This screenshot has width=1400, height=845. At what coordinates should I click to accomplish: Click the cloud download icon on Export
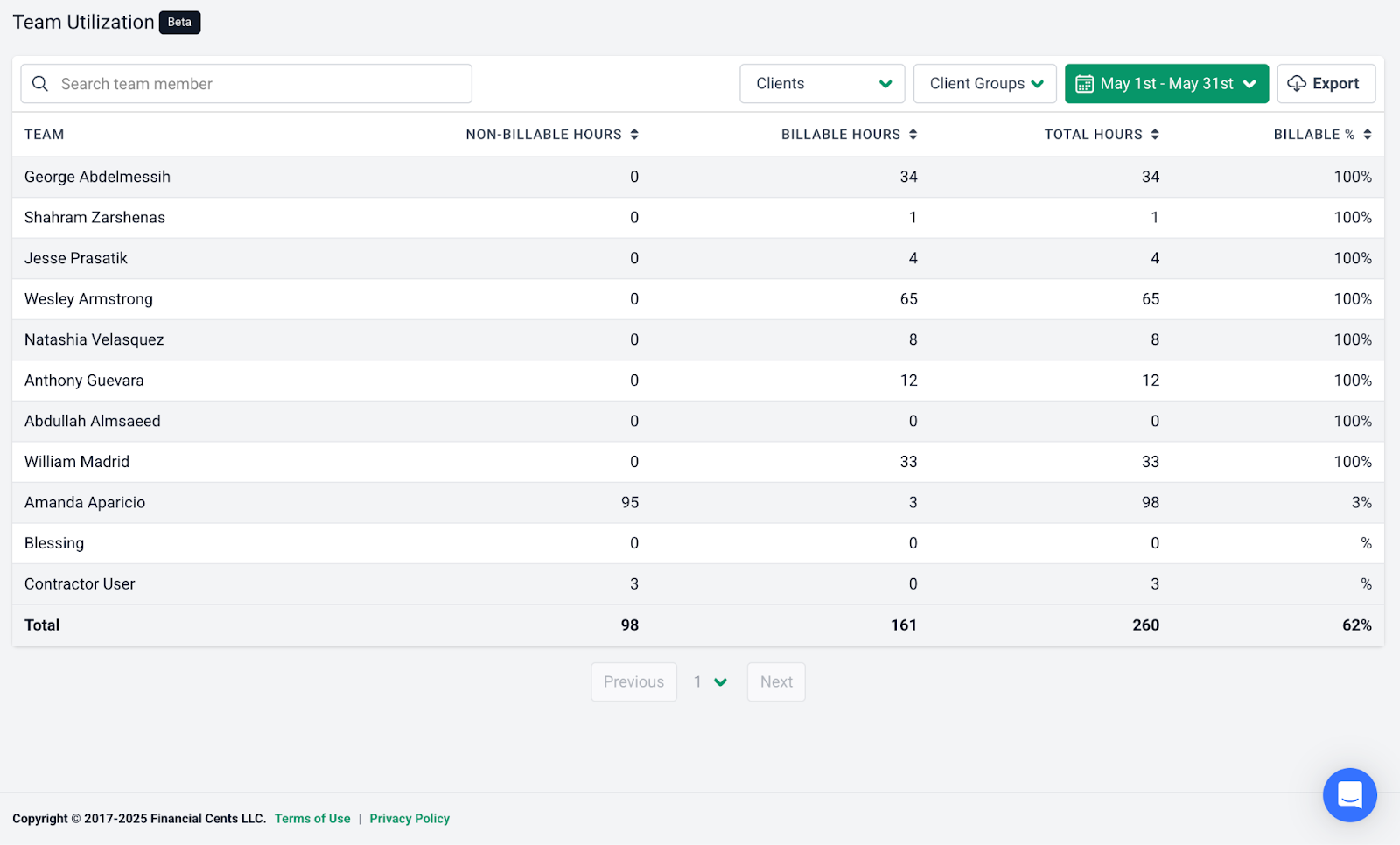[x=1297, y=84]
